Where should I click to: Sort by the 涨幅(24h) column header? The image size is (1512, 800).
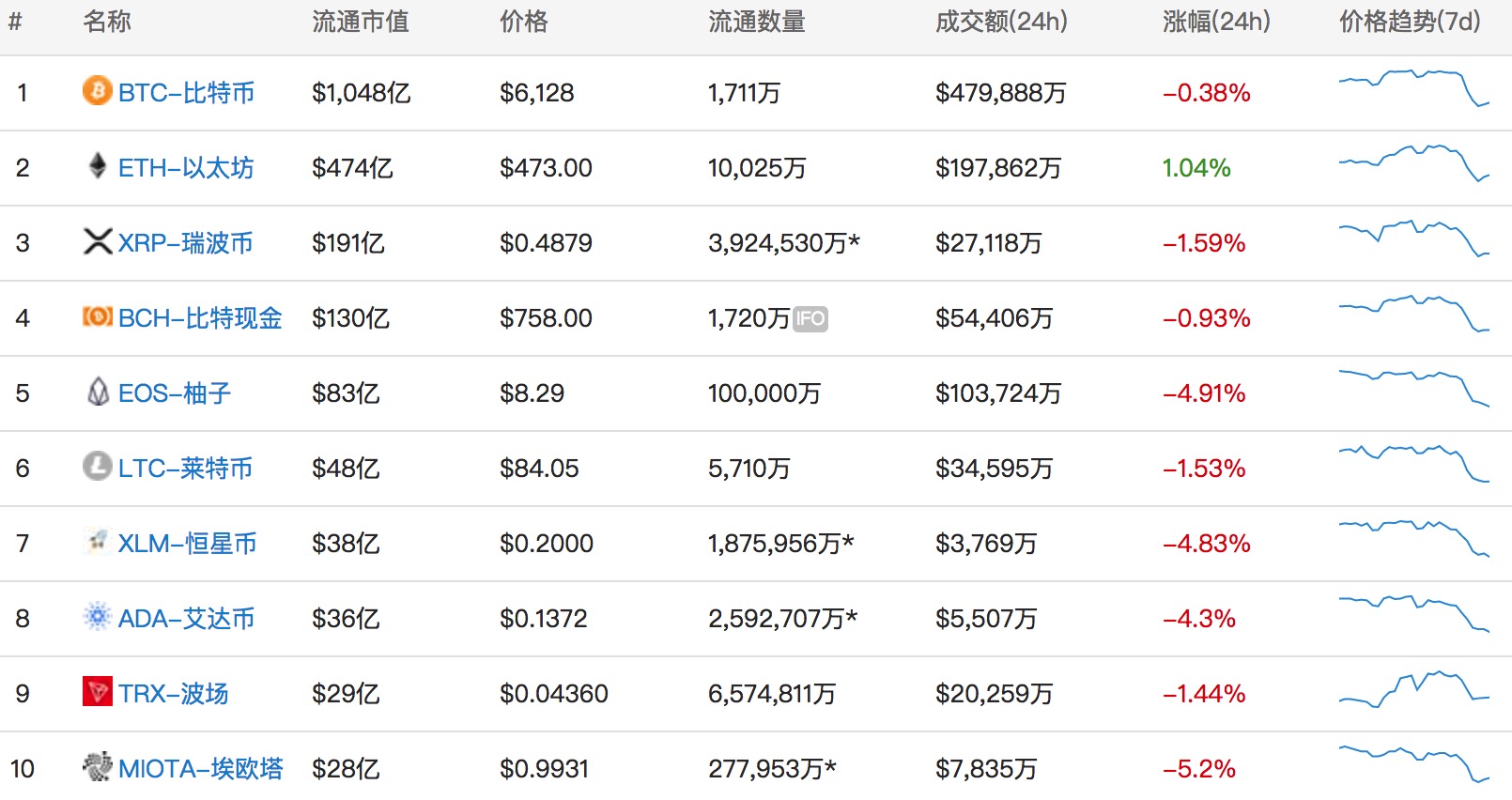pos(1216,22)
